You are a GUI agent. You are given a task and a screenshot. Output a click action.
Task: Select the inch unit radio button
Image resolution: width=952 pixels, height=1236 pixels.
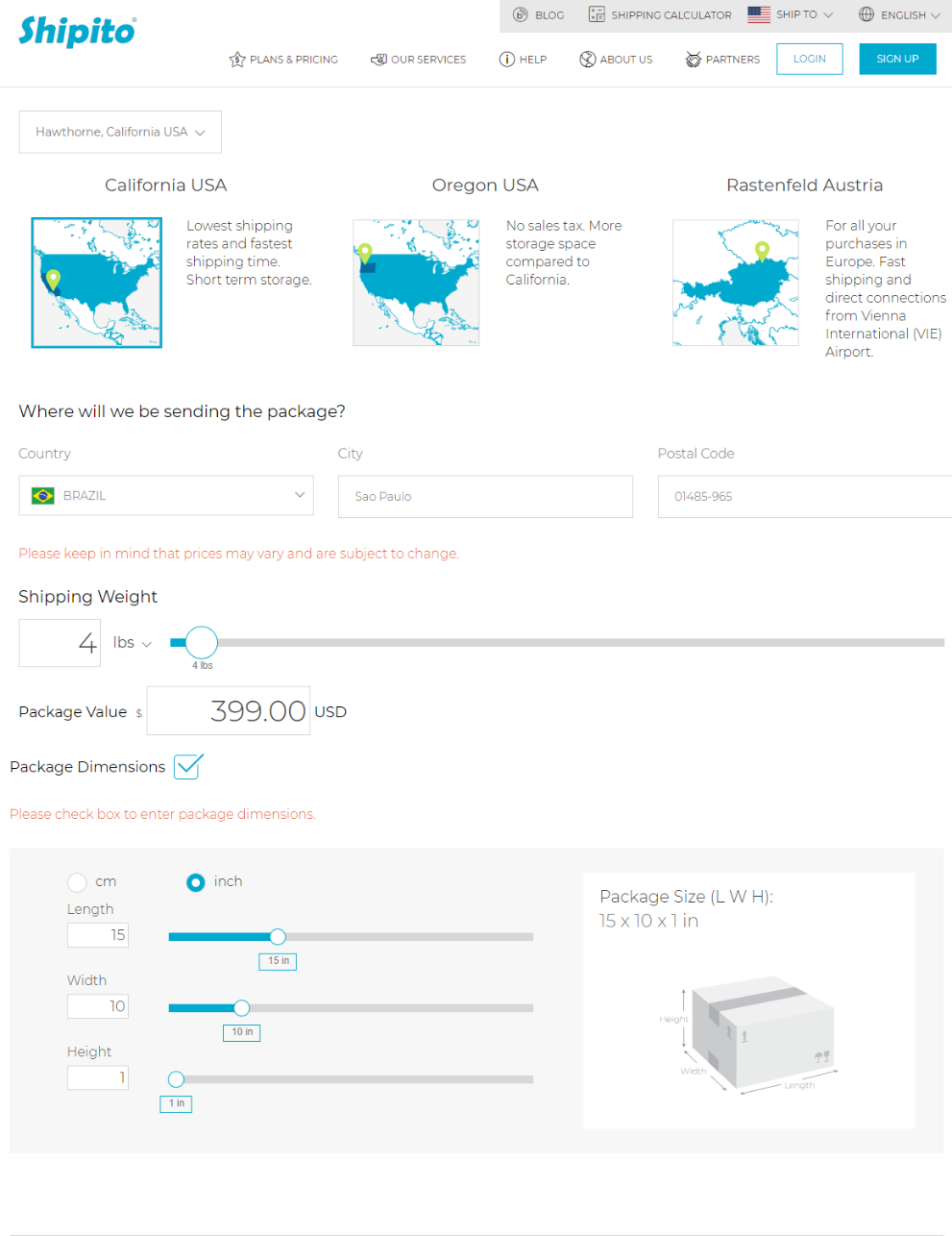(x=196, y=882)
